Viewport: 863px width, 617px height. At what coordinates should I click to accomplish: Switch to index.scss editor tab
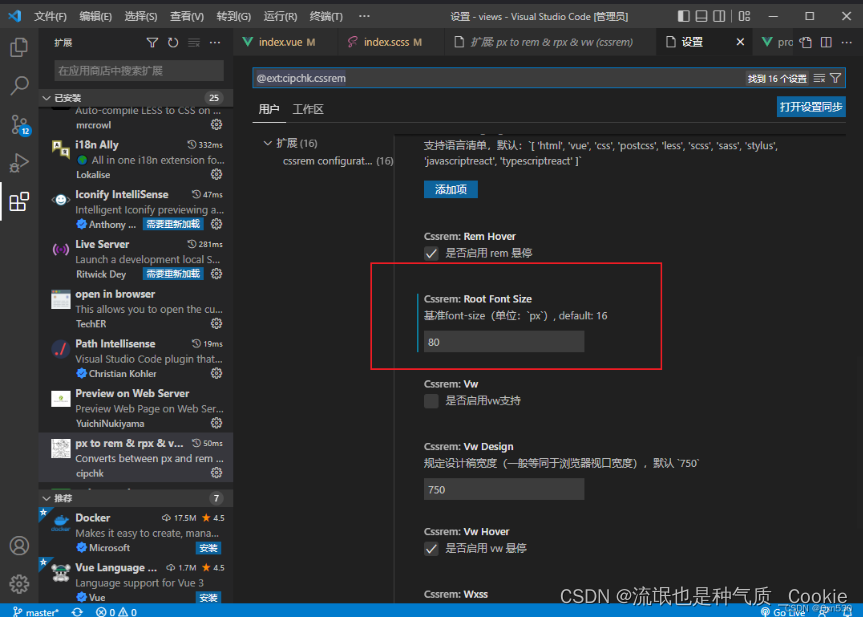(x=390, y=42)
